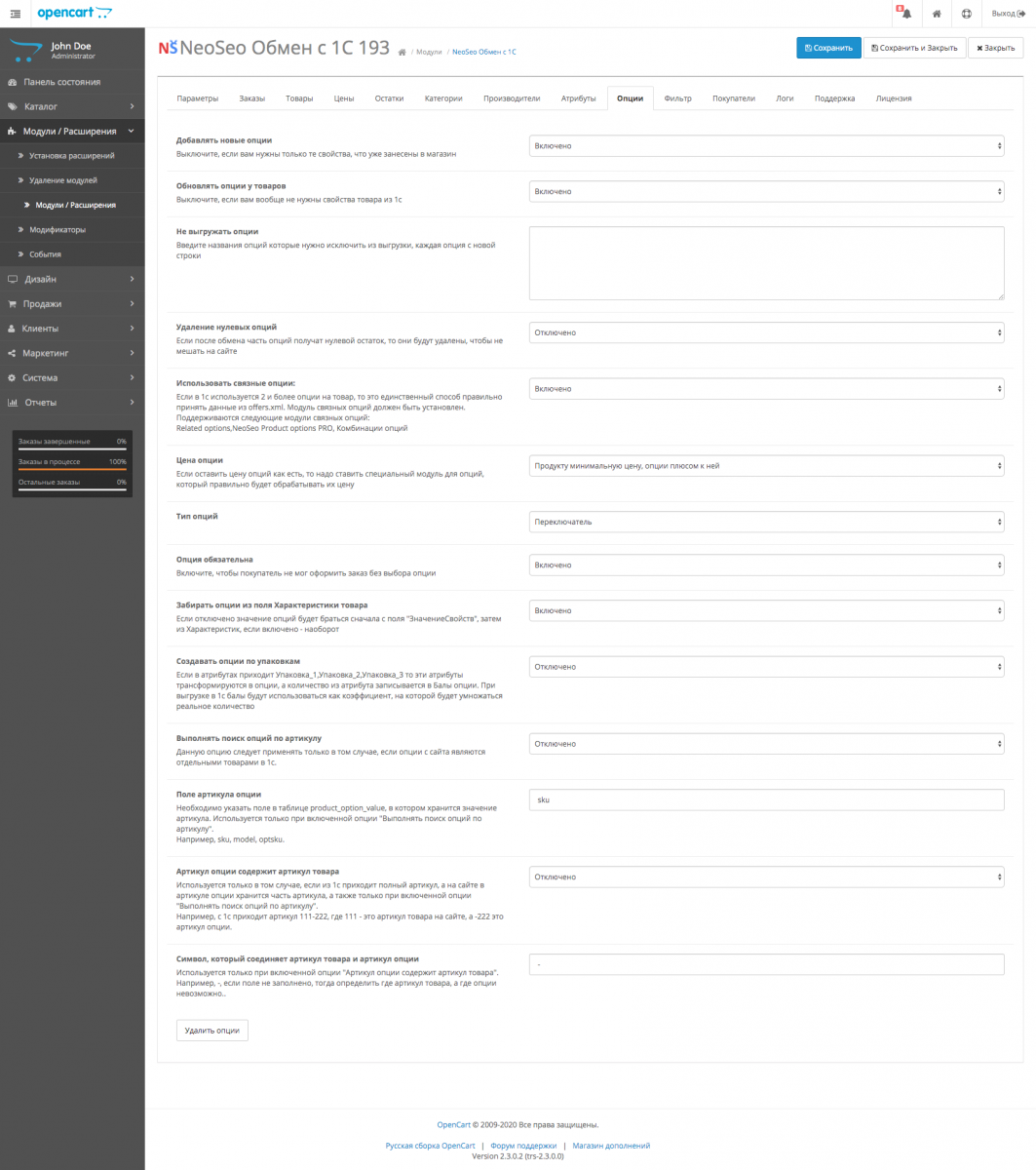Expand the Каталог sidebar menu
The image size is (1036, 1170).
tap(72, 106)
